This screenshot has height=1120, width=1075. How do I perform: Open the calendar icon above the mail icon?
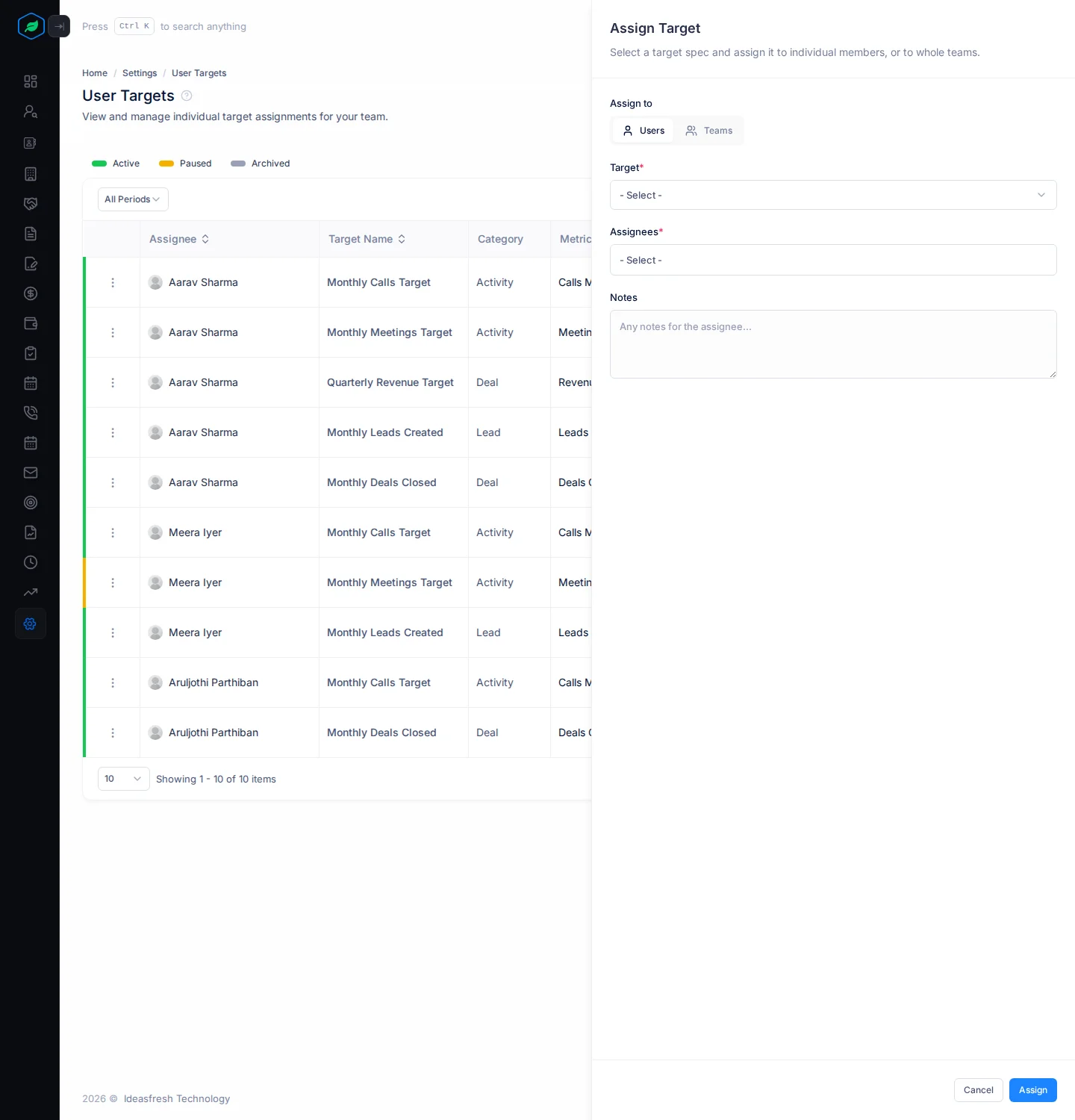tap(31, 443)
